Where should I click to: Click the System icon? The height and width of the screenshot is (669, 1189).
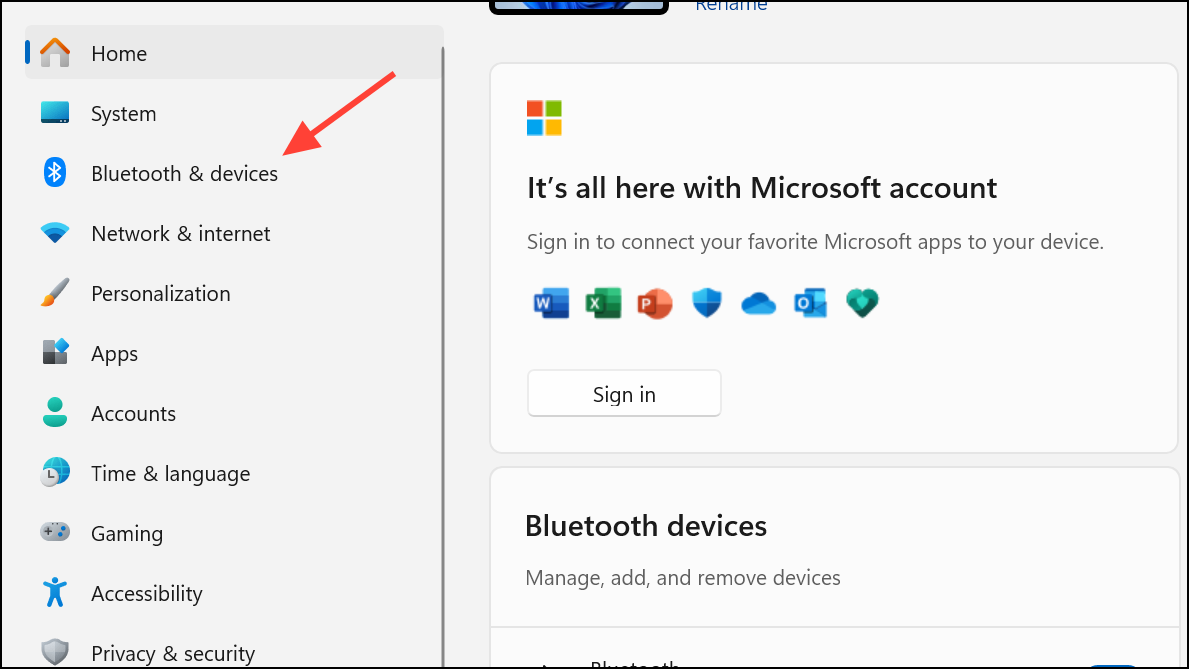click(55, 113)
